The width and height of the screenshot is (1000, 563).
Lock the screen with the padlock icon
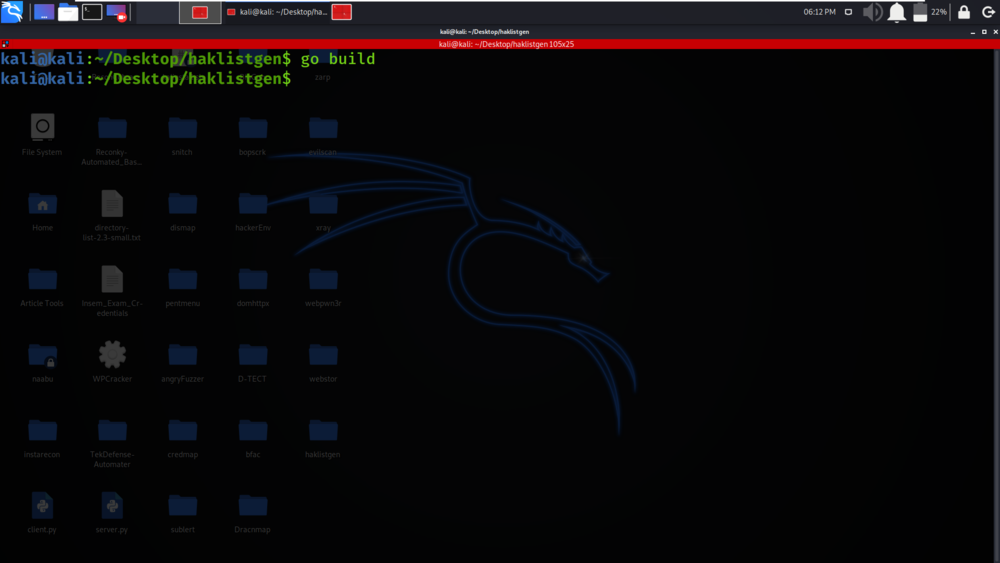point(964,12)
